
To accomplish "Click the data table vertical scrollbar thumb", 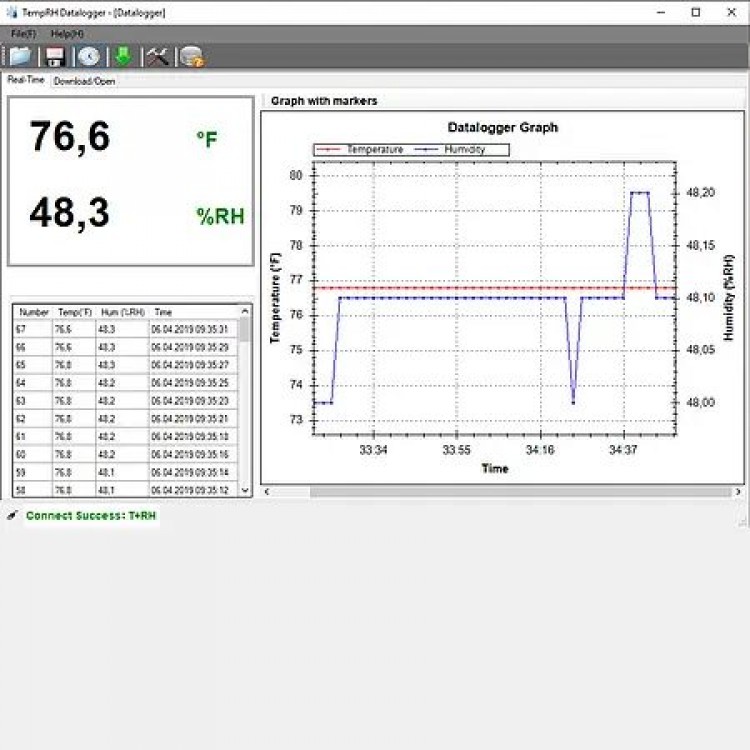I will point(245,329).
